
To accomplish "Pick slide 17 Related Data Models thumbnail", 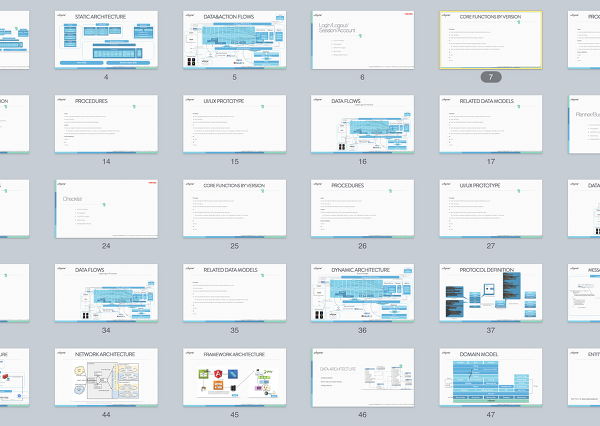I will click(490, 125).
